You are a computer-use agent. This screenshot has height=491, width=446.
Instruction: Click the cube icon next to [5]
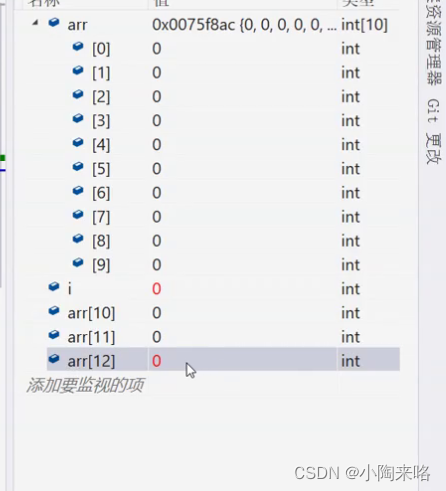[x=78, y=167]
